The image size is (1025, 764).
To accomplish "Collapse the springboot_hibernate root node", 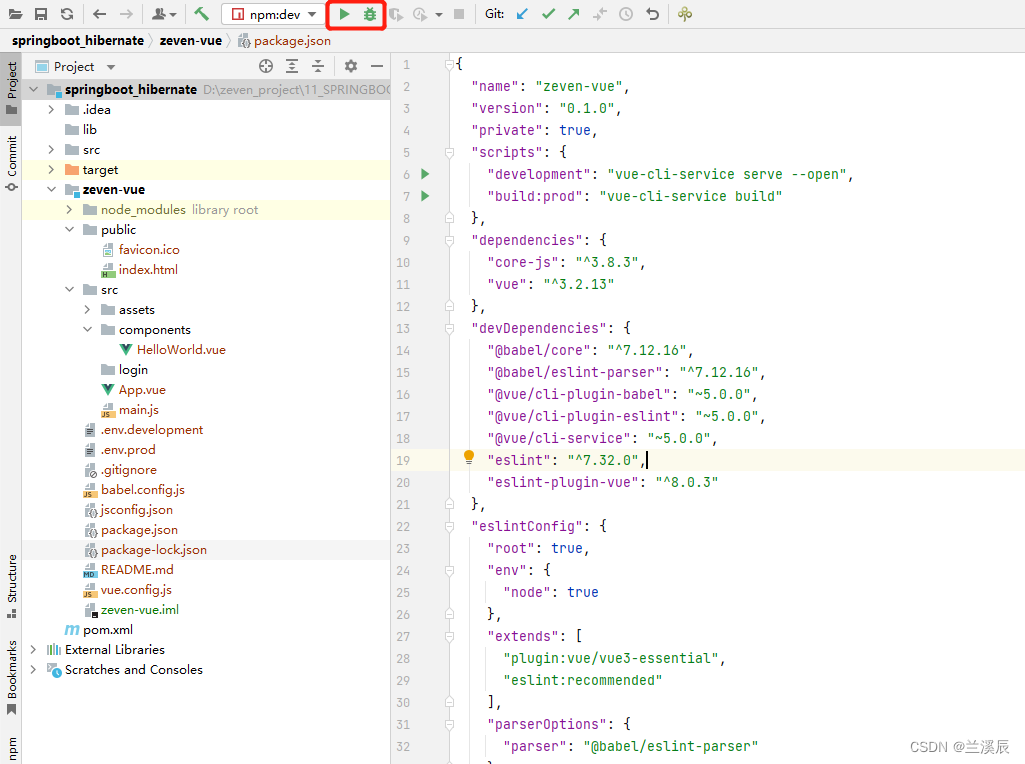I will point(34,89).
